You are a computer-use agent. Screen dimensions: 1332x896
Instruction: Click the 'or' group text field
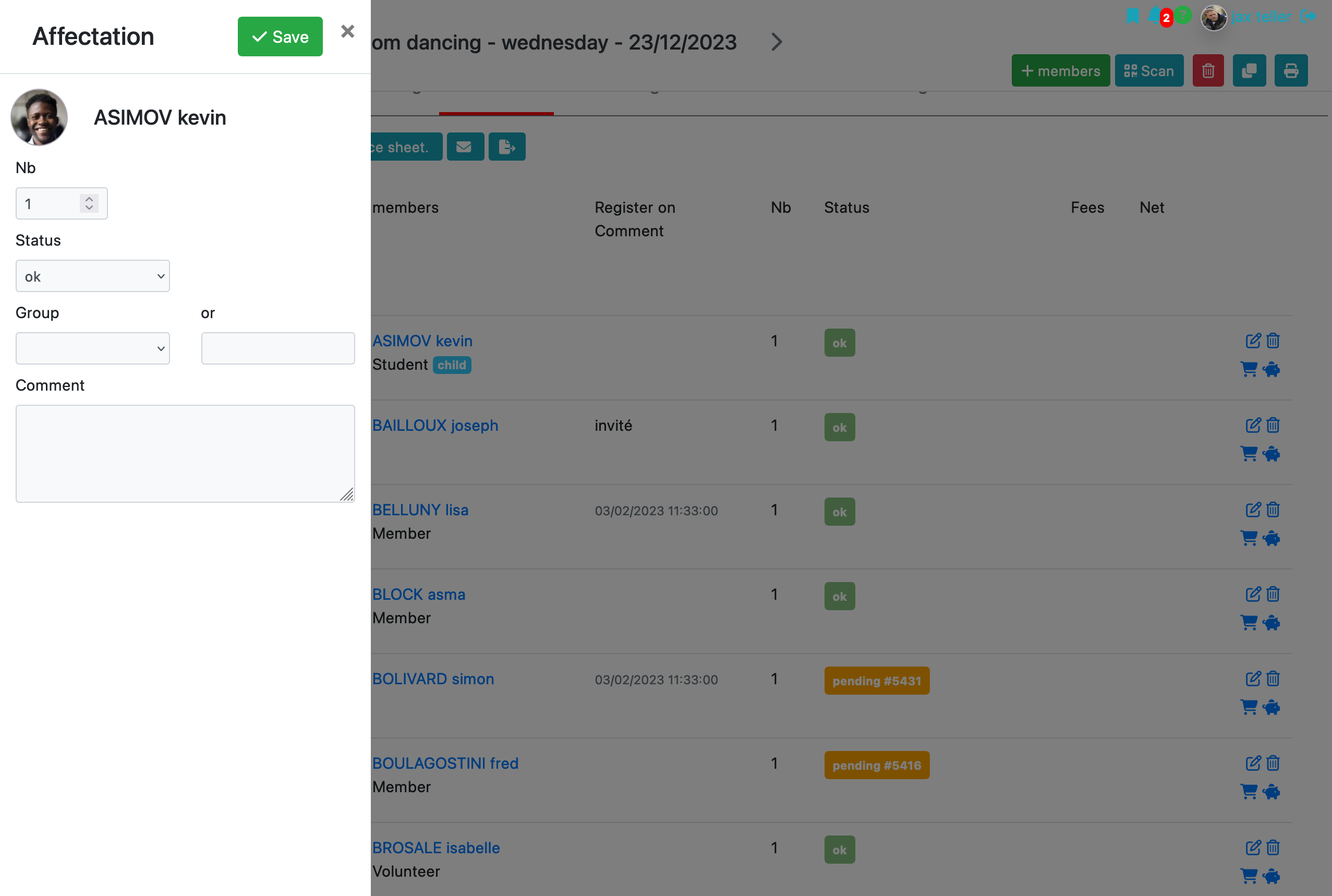pos(277,348)
